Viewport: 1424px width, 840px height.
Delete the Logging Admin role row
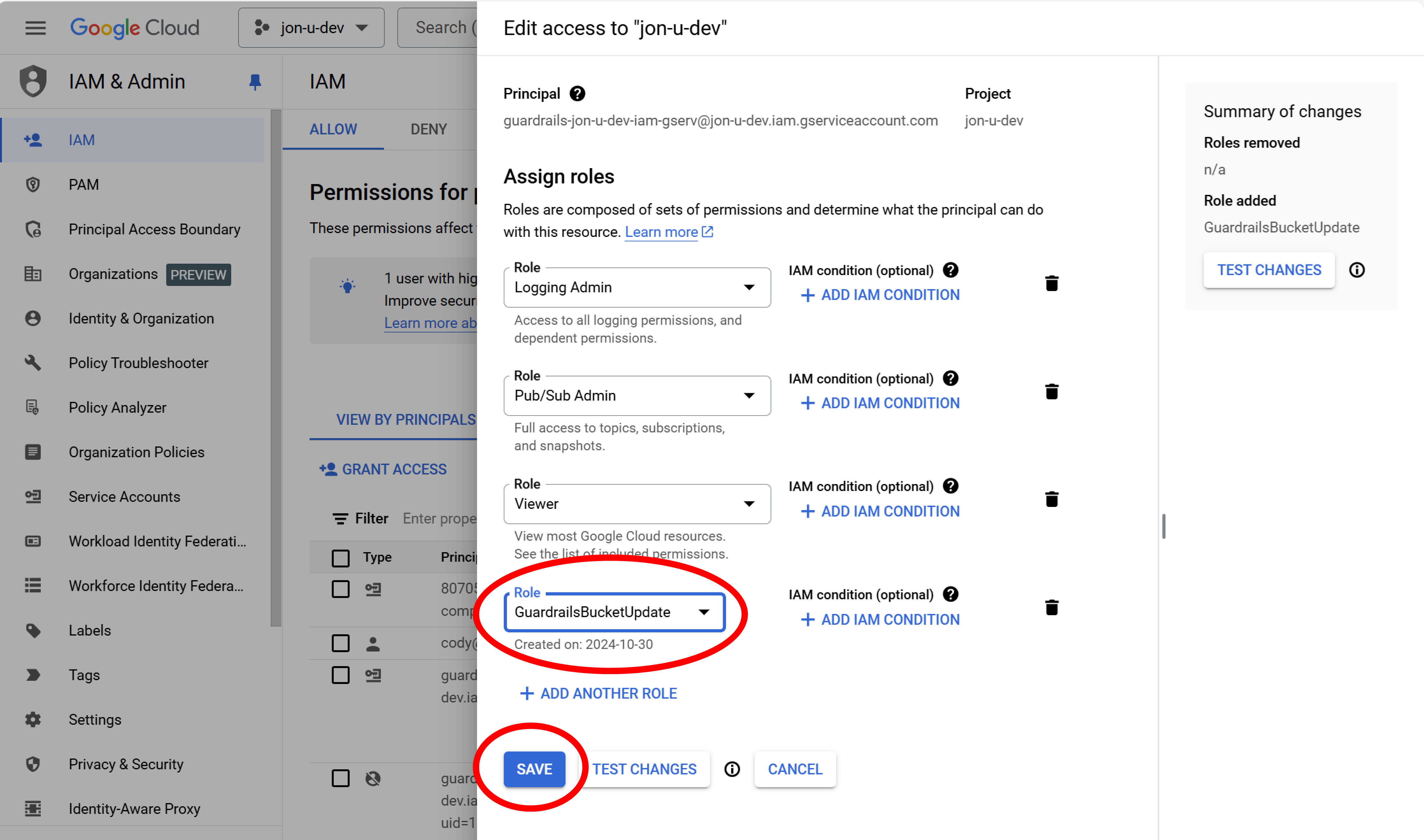1051,283
